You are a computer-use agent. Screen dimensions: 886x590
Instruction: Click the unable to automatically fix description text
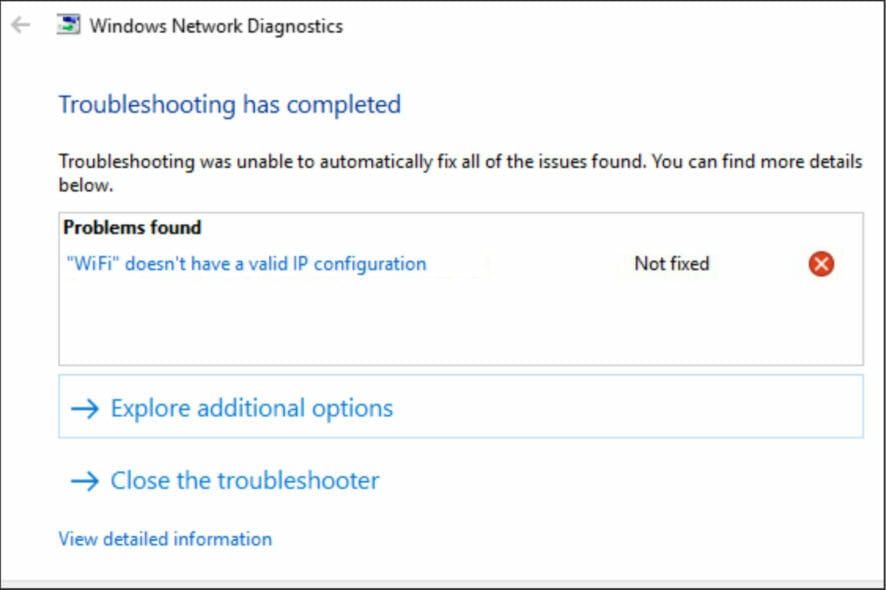pos(461,173)
